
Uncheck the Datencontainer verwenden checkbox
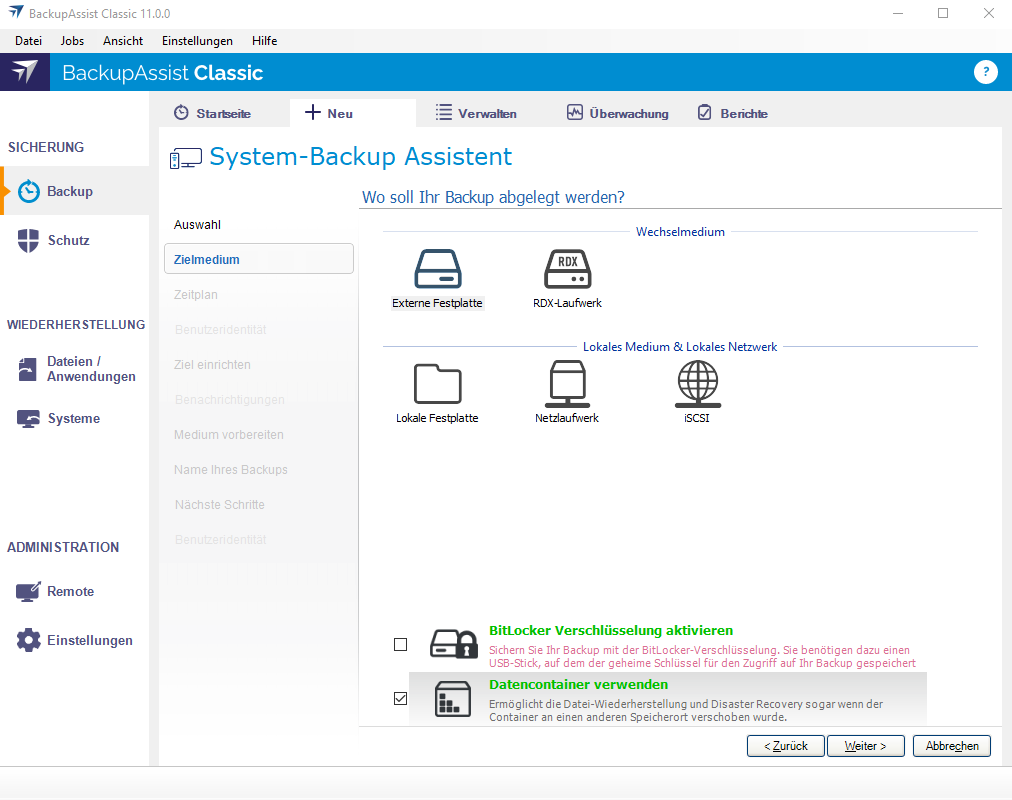pyautogui.click(x=401, y=699)
